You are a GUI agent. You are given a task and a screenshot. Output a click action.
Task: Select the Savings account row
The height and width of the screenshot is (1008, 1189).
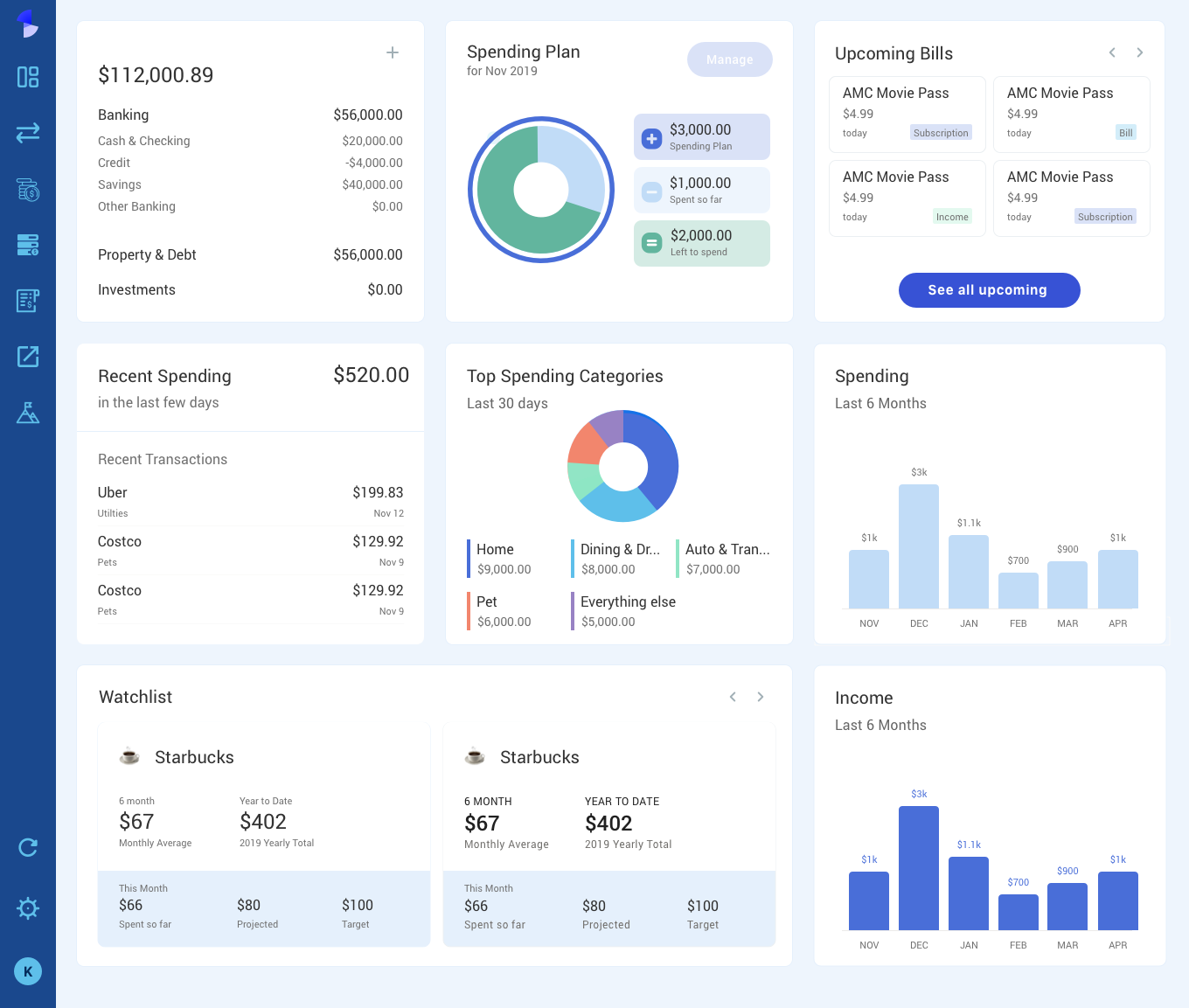coord(250,184)
